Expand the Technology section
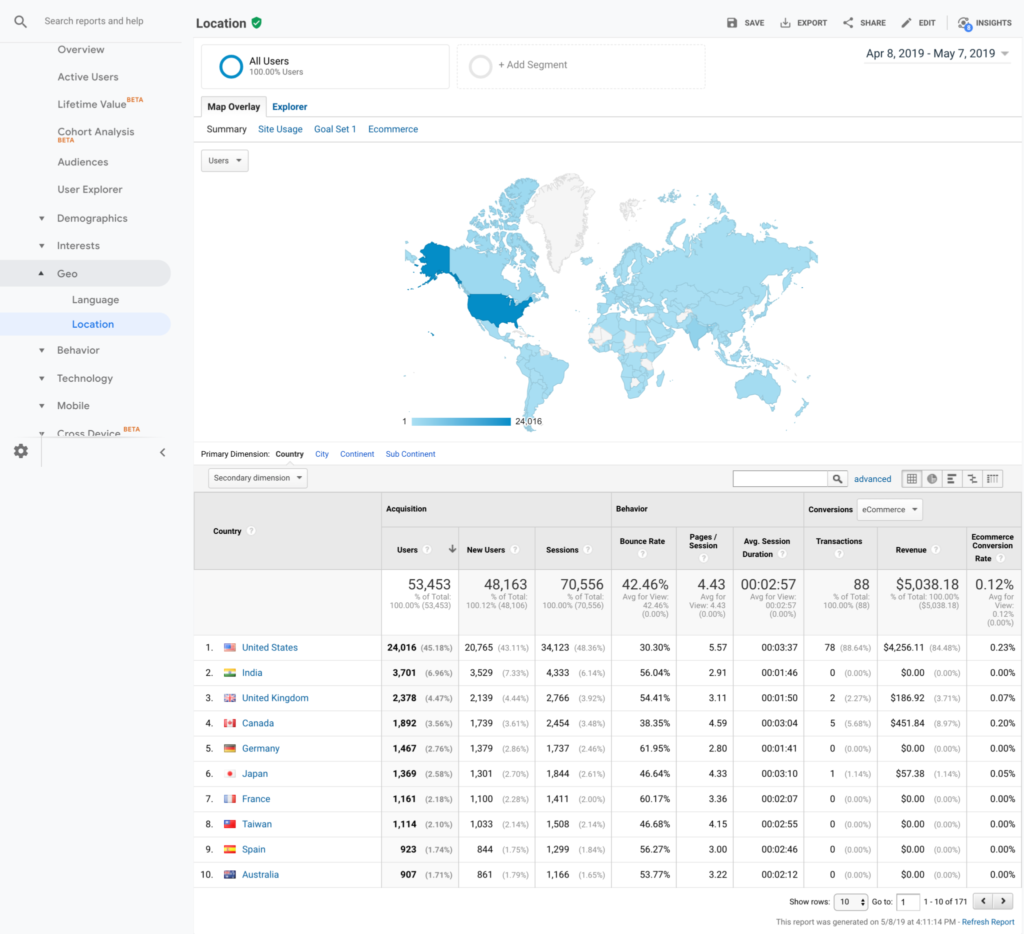This screenshot has width=1024, height=934. [x=84, y=378]
